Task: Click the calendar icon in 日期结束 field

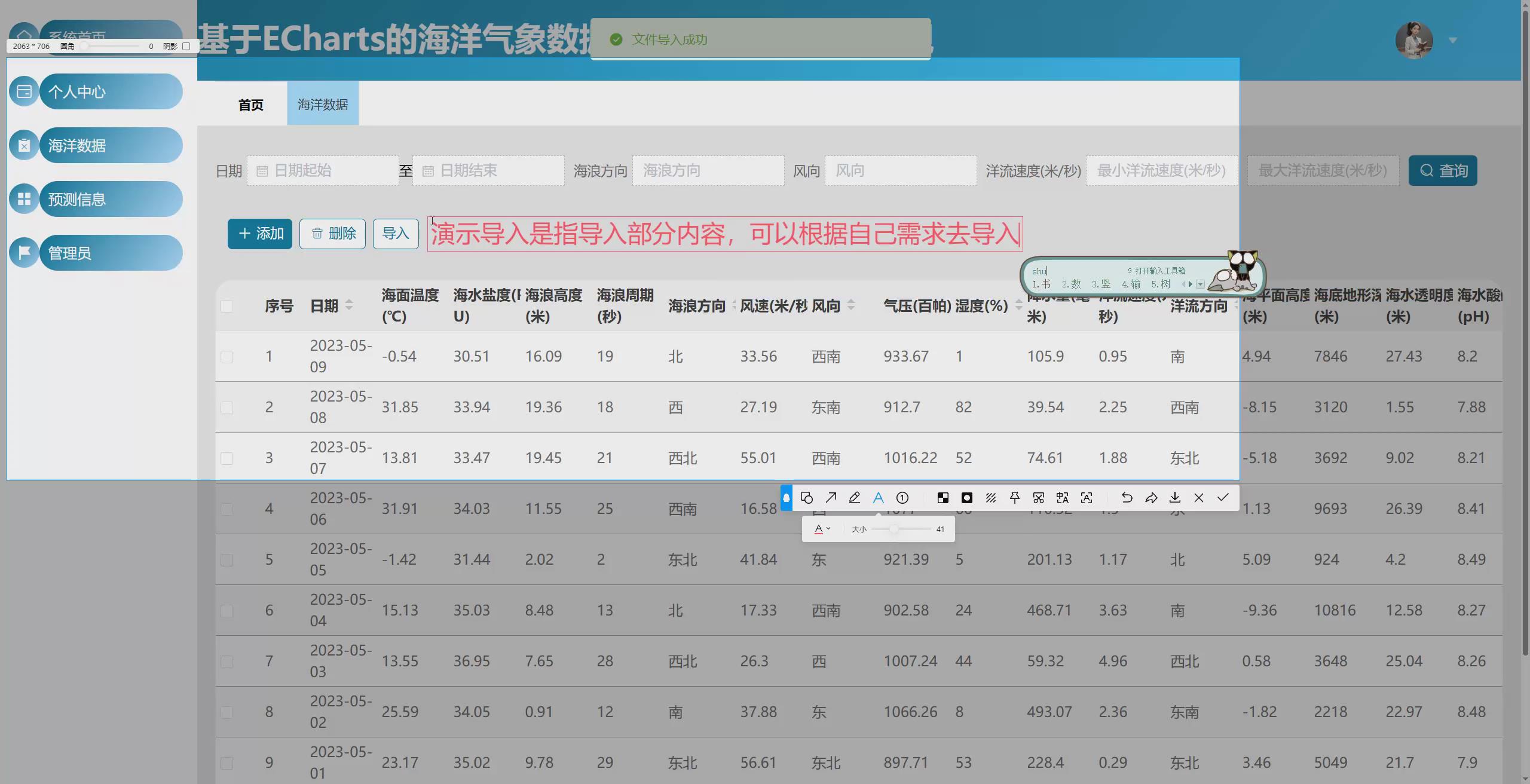Action: click(428, 171)
